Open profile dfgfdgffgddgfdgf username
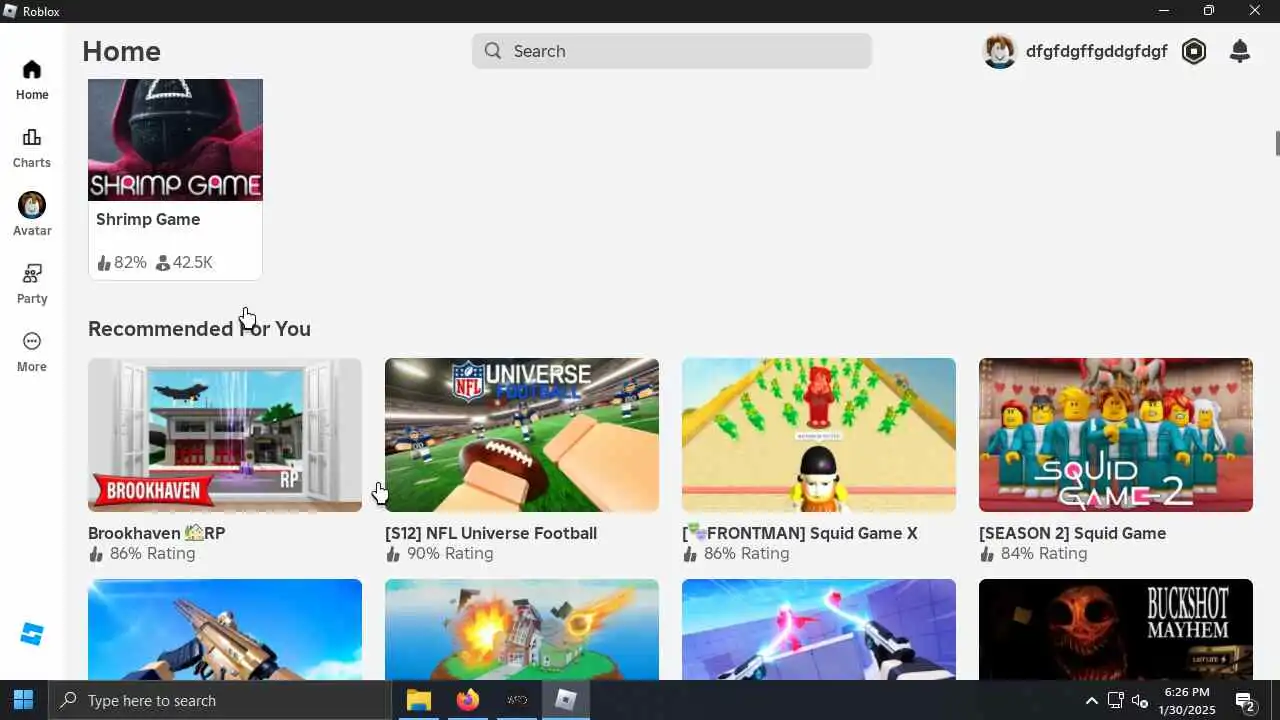 tap(1097, 51)
